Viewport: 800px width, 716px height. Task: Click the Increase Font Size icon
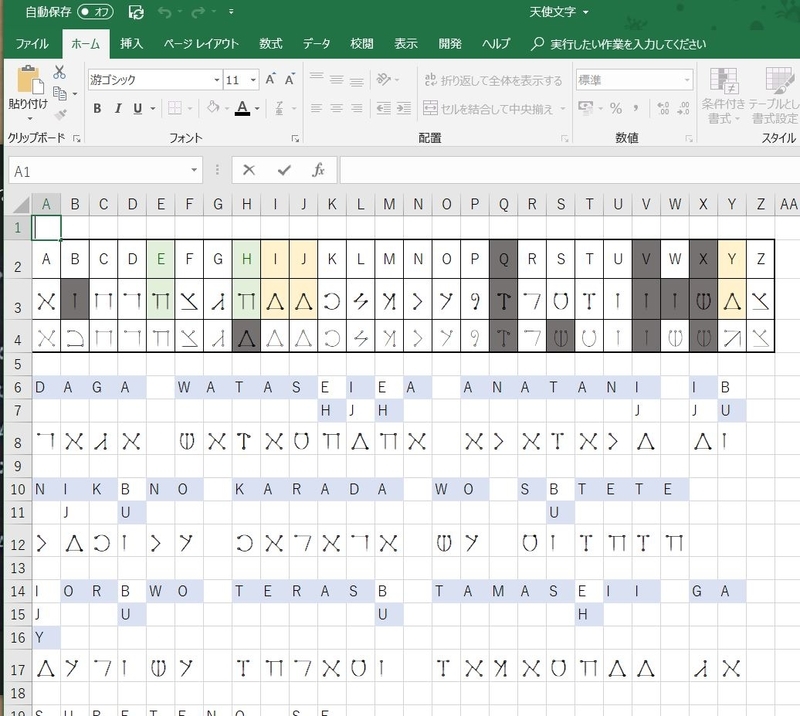coord(270,79)
